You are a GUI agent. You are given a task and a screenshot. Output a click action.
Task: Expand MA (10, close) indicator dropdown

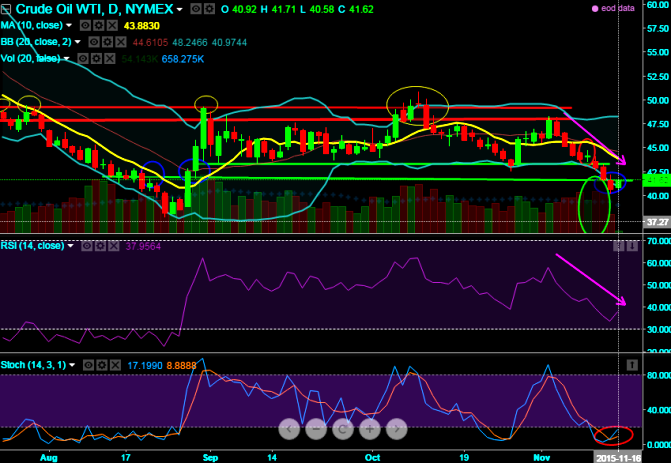pos(69,26)
